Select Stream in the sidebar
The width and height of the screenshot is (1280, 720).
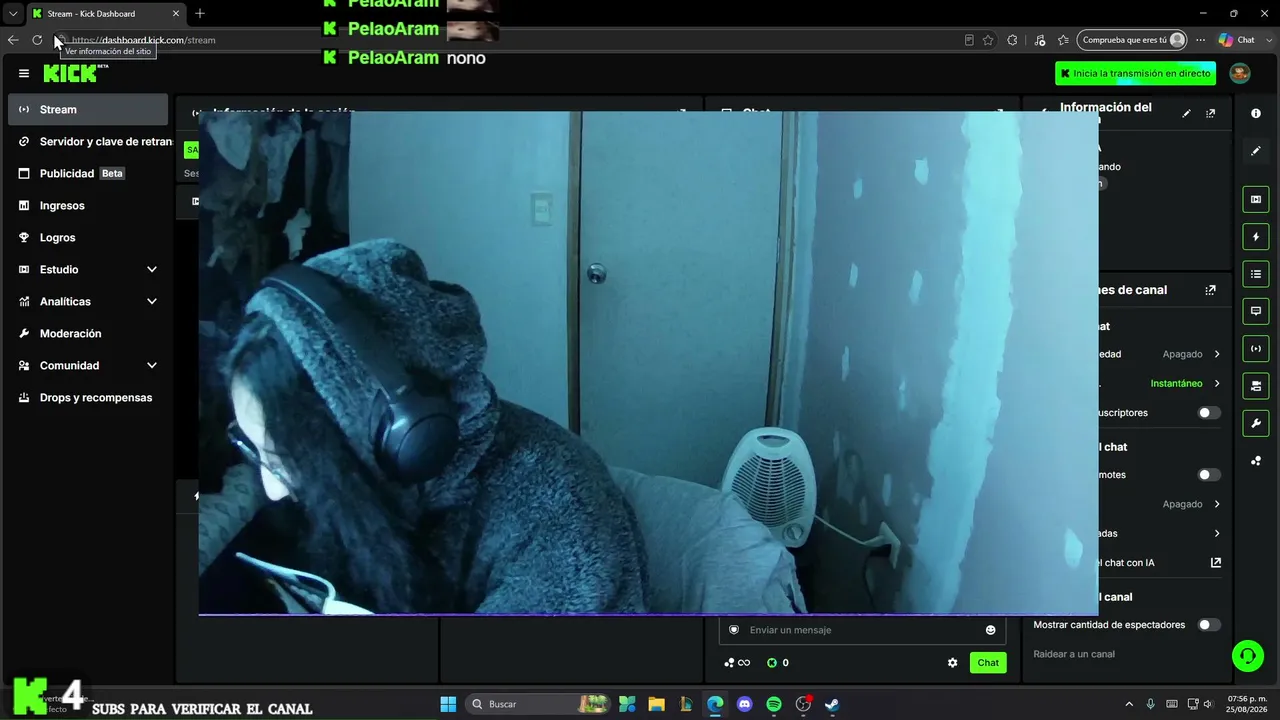pos(88,110)
